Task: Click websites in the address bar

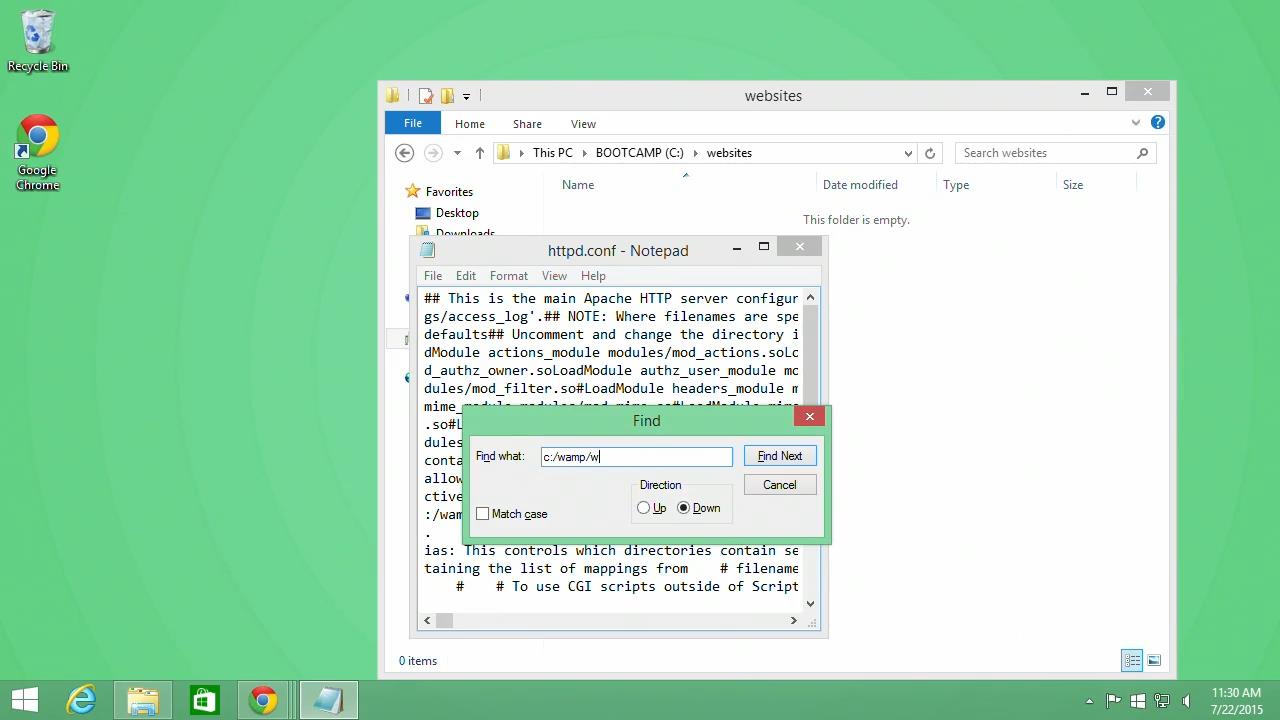Action: click(x=729, y=153)
